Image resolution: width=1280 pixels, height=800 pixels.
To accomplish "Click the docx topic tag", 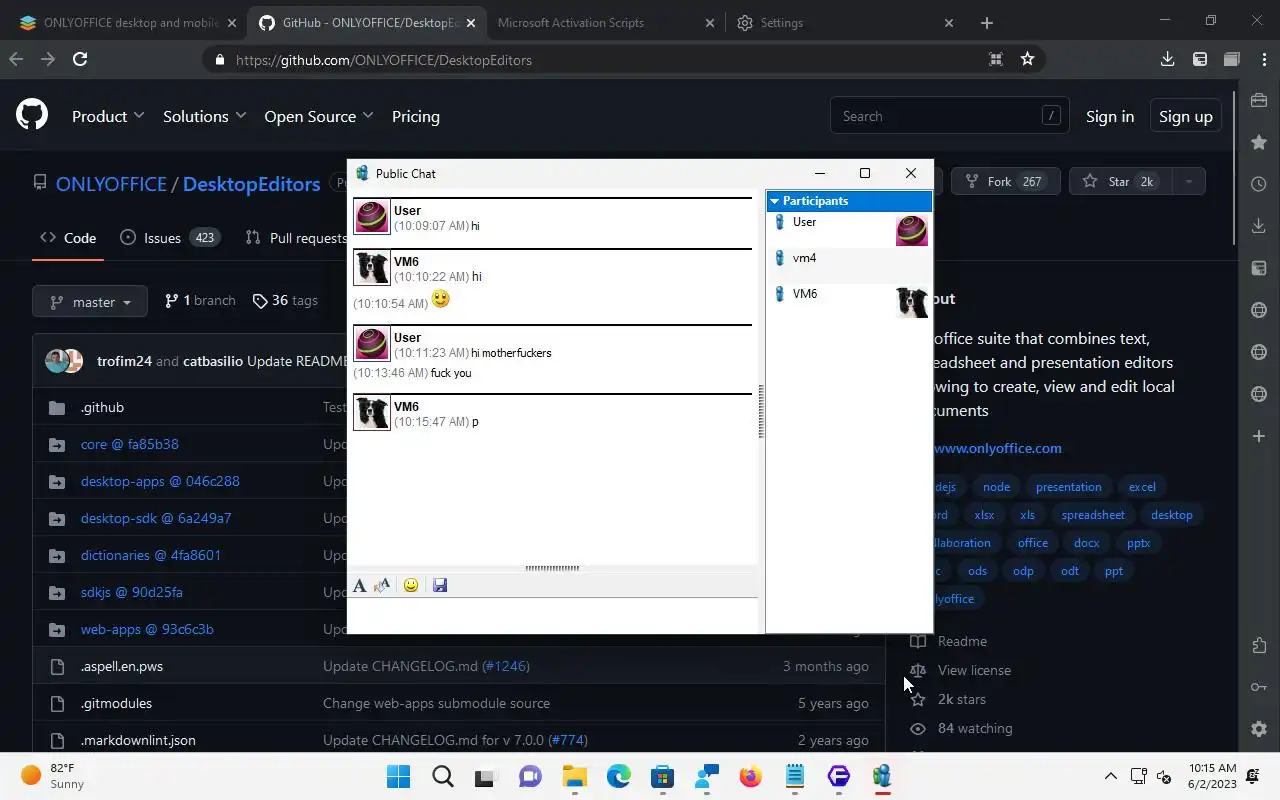I will click(x=1086, y=543).
